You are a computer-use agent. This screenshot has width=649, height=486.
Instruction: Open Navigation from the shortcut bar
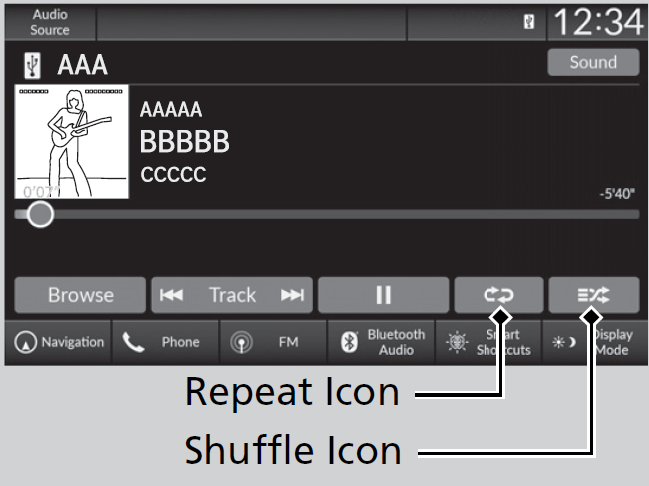pyautogui.click(x=59, y=342)
